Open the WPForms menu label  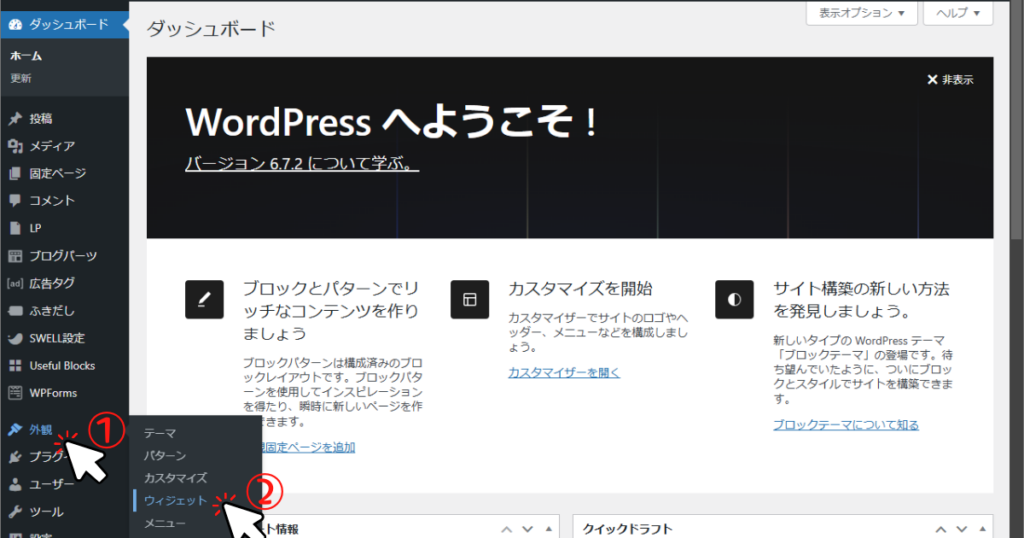pos(53,393)
